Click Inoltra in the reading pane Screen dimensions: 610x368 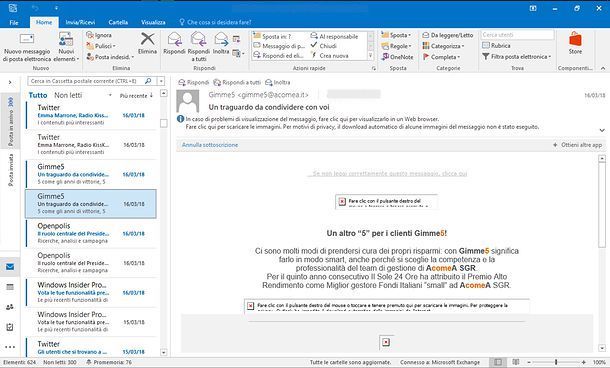[x=277, y=82]
